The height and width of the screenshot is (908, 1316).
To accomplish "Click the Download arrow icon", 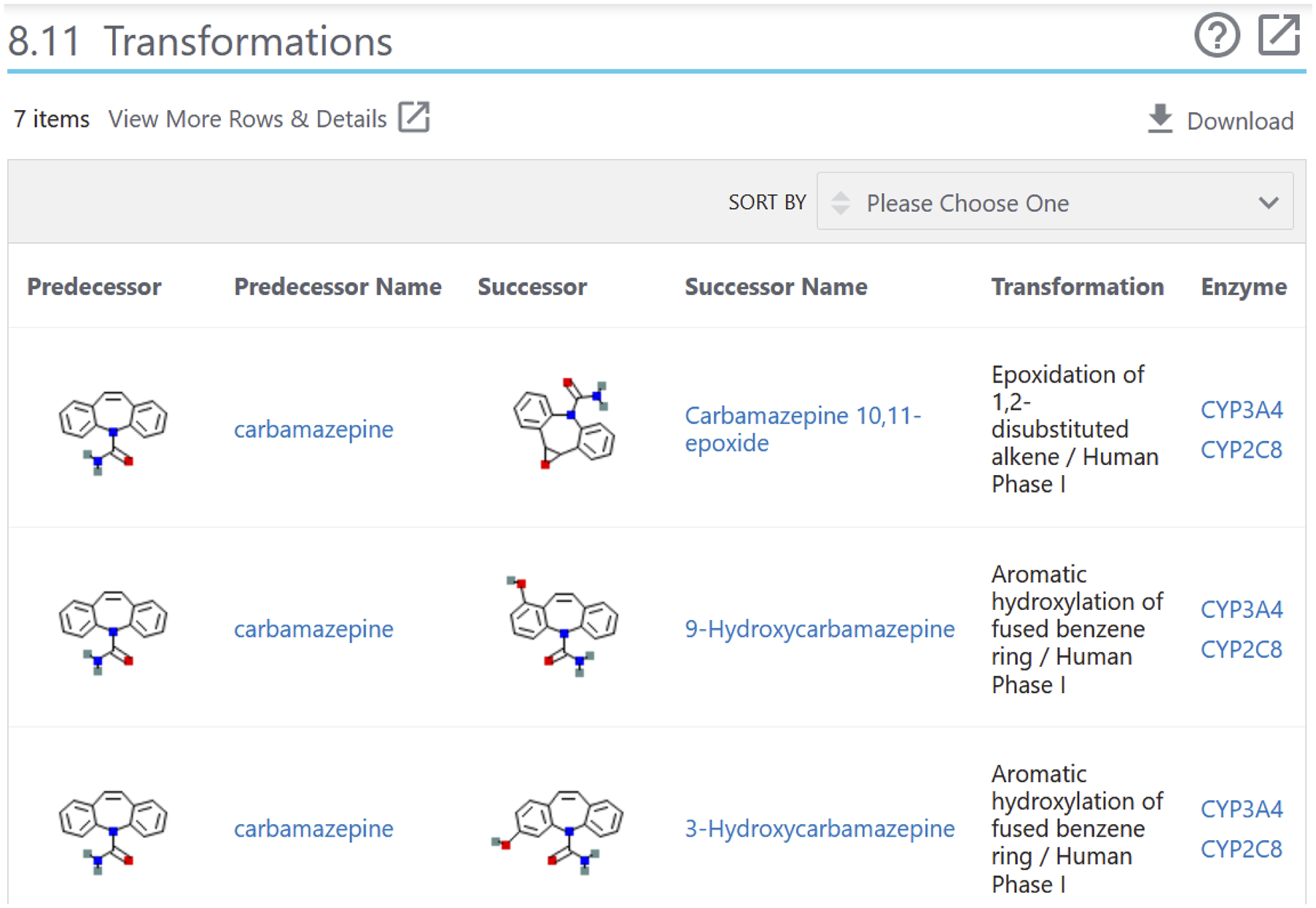I will [1159, 119].
